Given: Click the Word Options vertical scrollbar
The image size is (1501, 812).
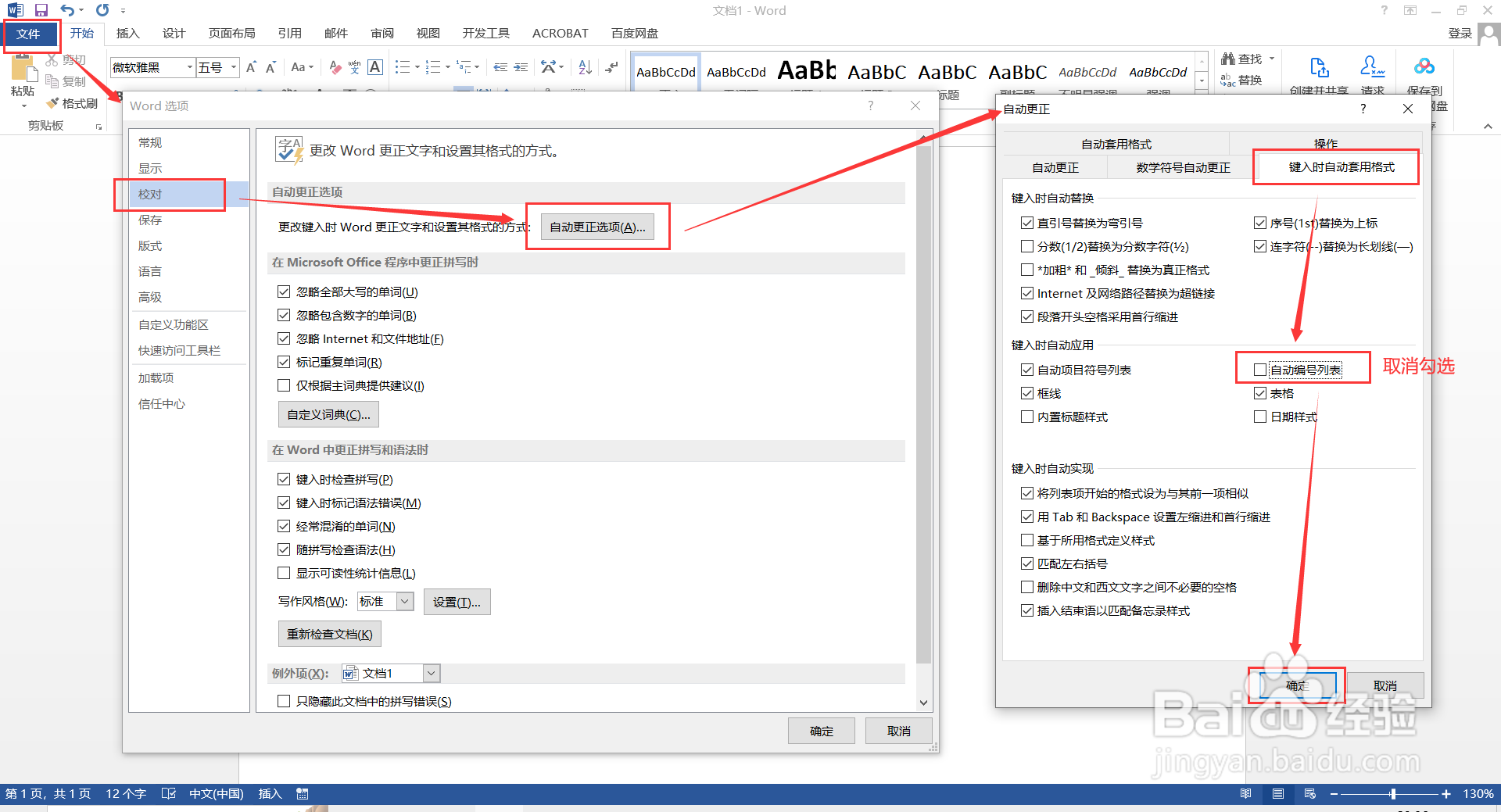Looking at the screenshot, I should (x=923, y=406).
